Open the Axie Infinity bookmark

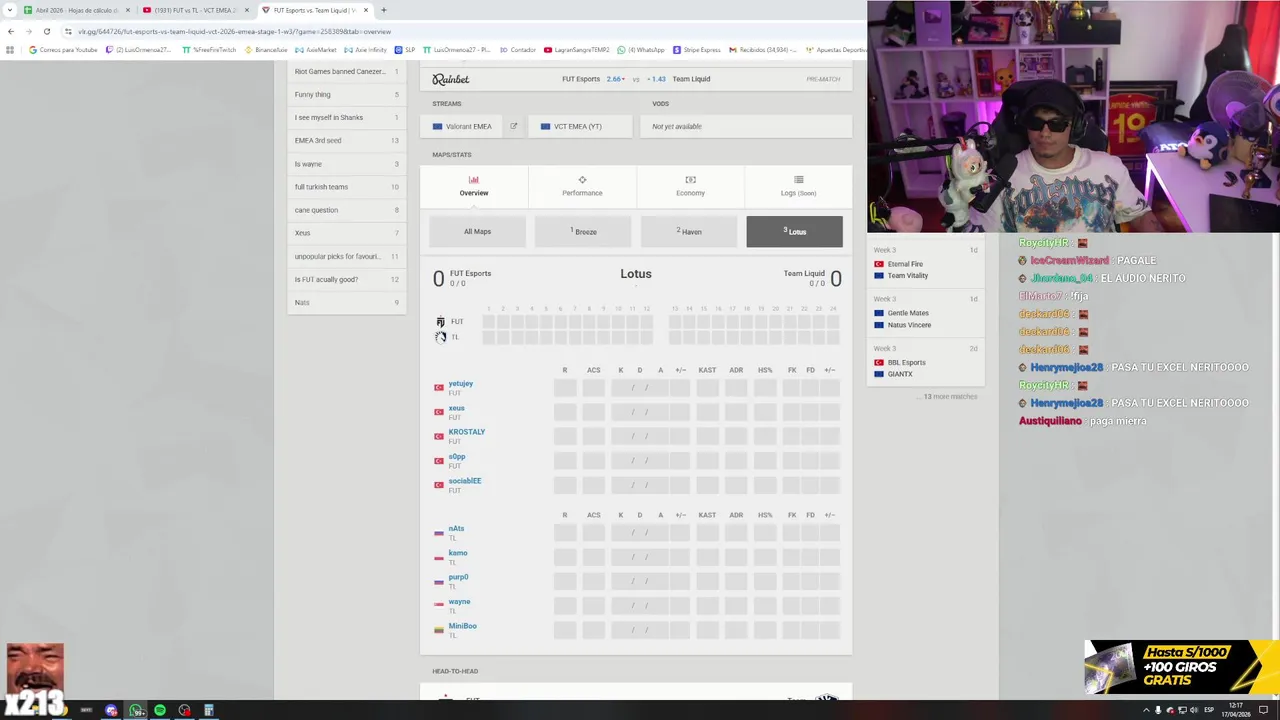[366, 49]
